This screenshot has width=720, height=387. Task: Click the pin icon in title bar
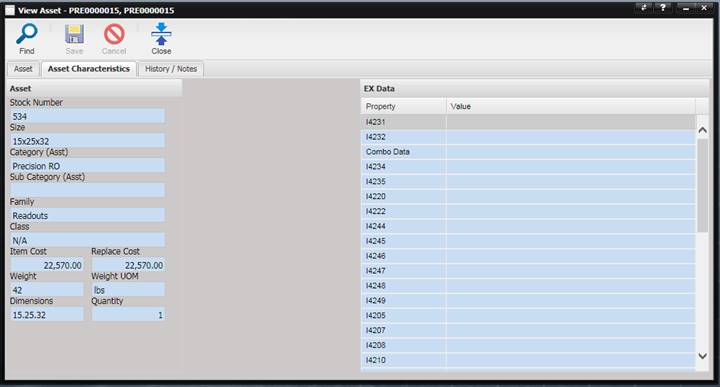click(644, 7)
